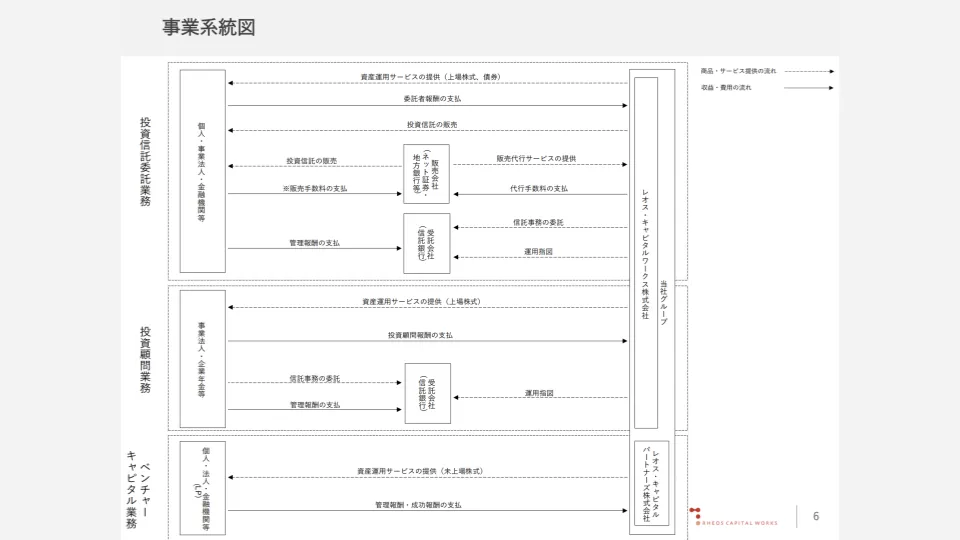Click the 個人・事業法人・金融機関等 box

(x=202, y=170)
